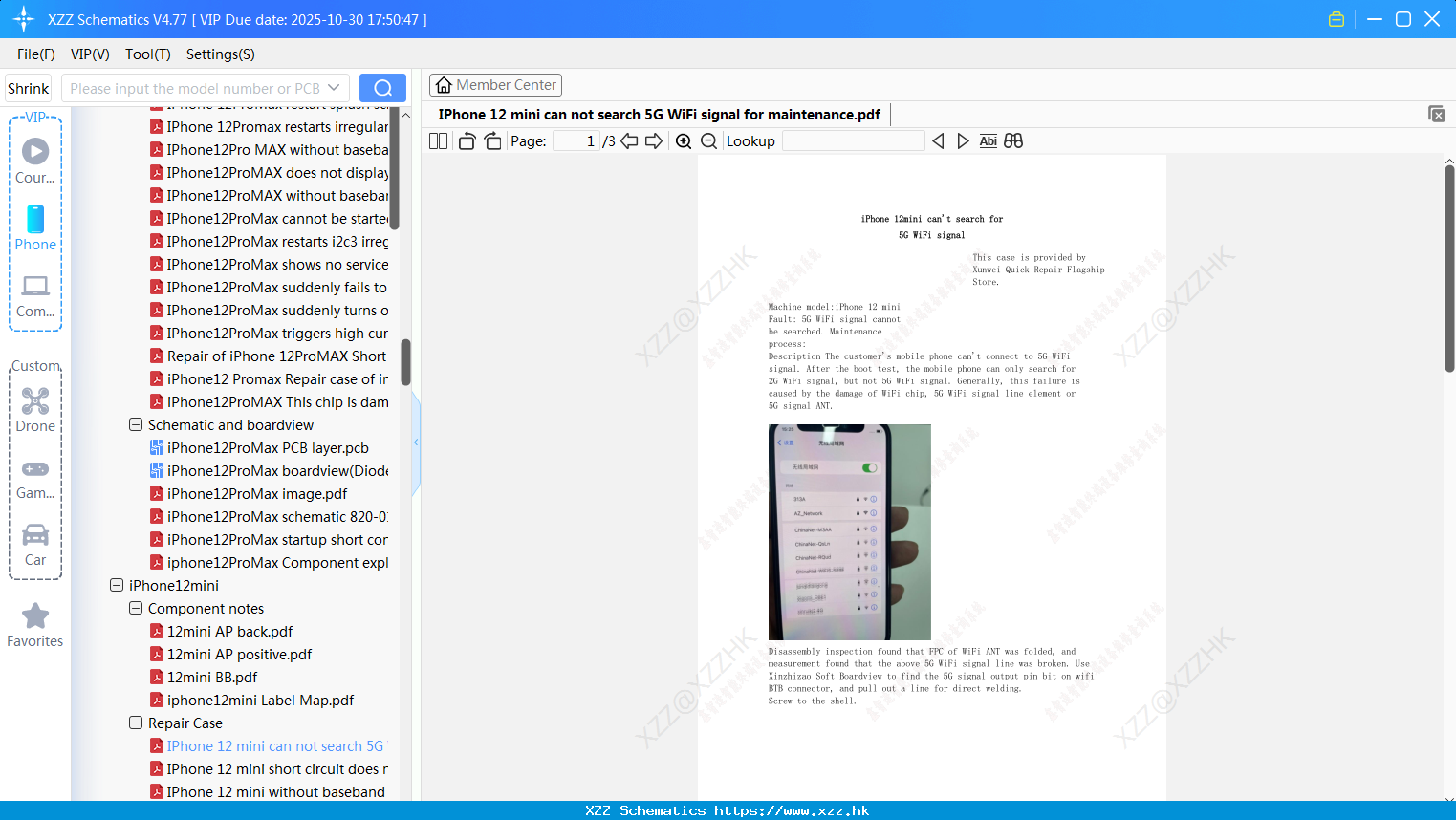Open Courses section in sidebar

35,162
